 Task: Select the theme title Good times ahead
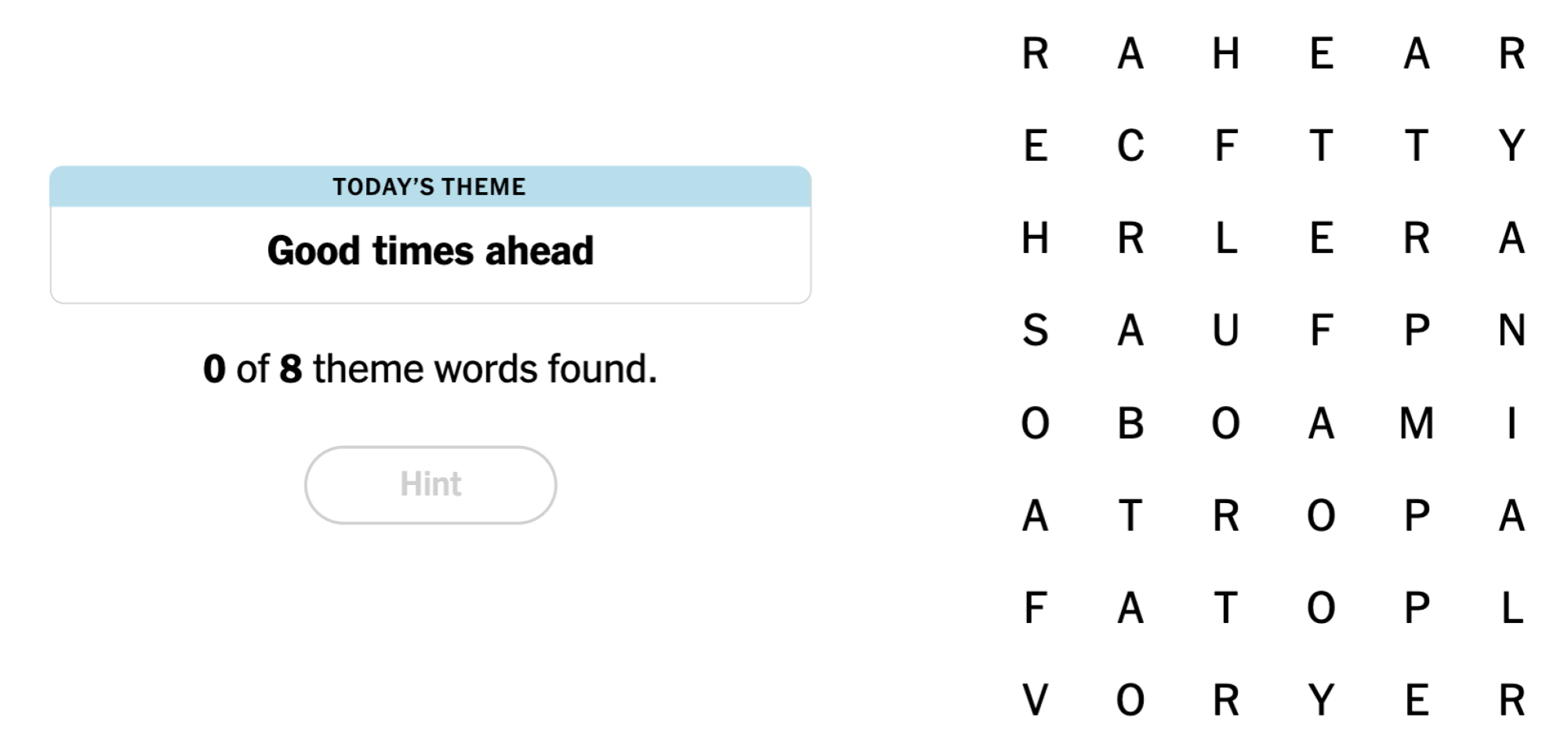pyautogui.click(x=430, y=249)
